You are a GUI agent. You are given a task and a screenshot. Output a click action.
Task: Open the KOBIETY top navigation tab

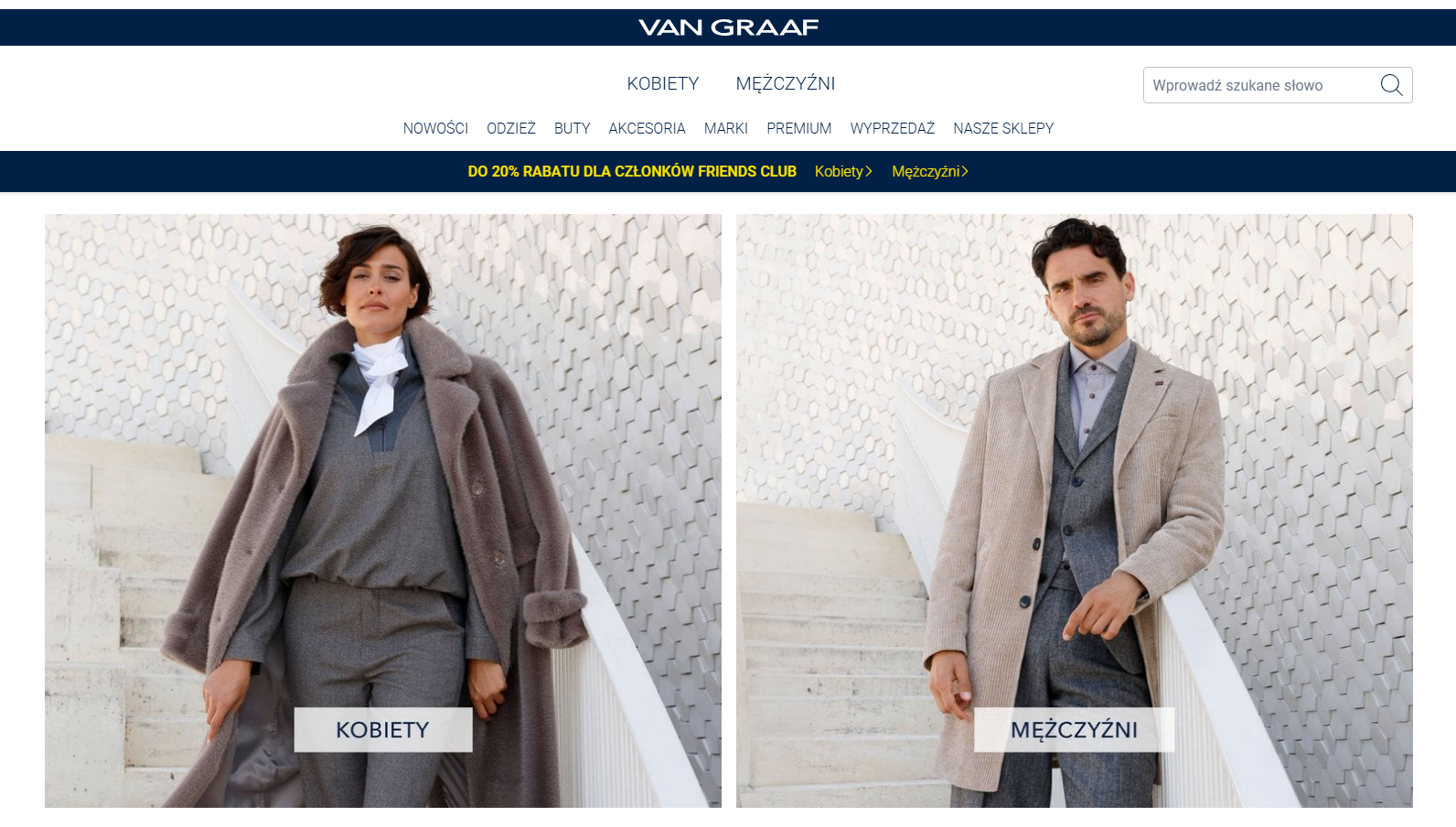(663, 83)
